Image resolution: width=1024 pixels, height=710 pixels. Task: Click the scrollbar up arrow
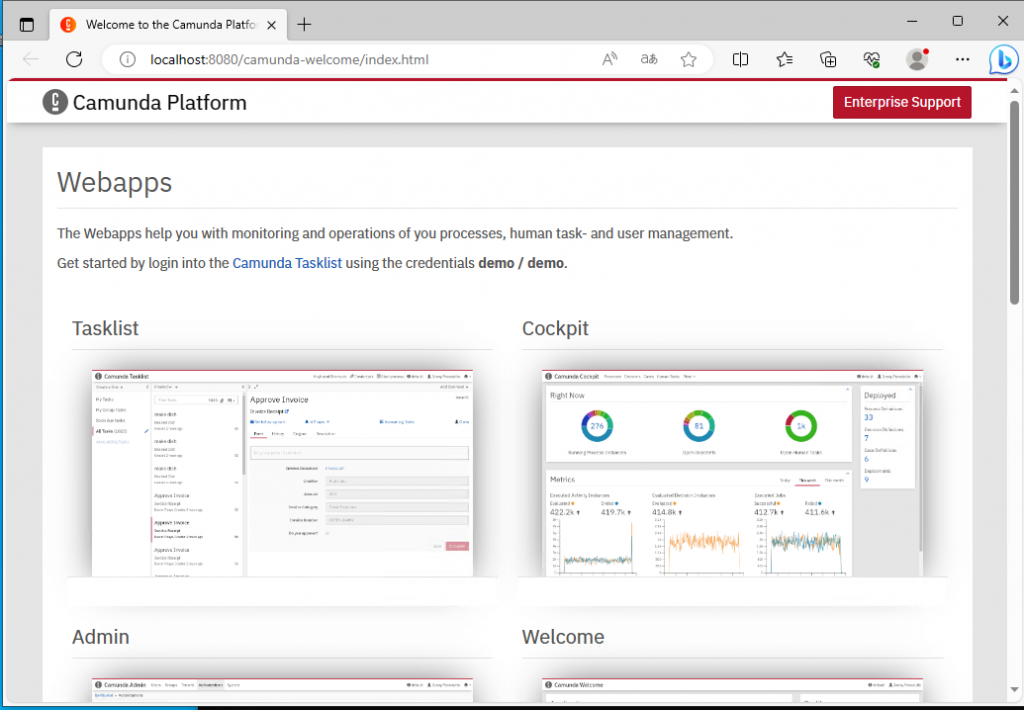coord(1014,90)
